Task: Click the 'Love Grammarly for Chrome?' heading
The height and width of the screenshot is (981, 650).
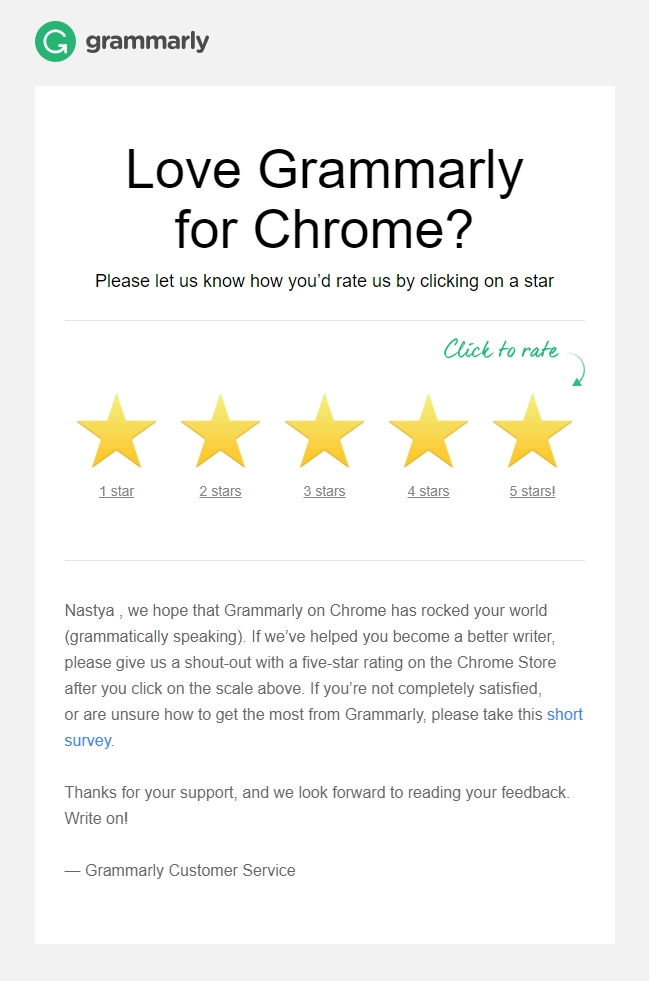Action: pos(324,198)
